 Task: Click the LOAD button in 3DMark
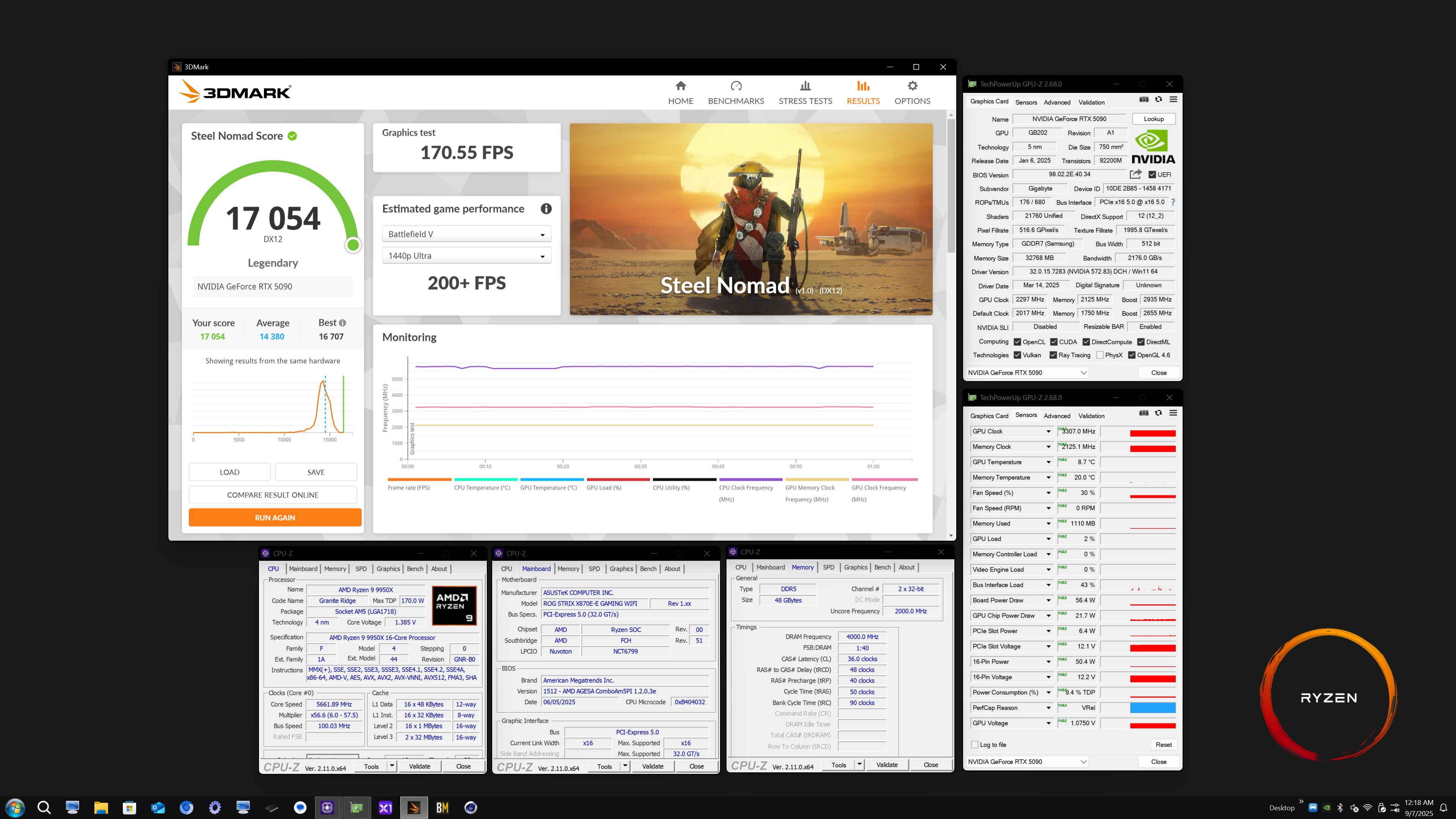pyautogui.click(x=229, y=472)
